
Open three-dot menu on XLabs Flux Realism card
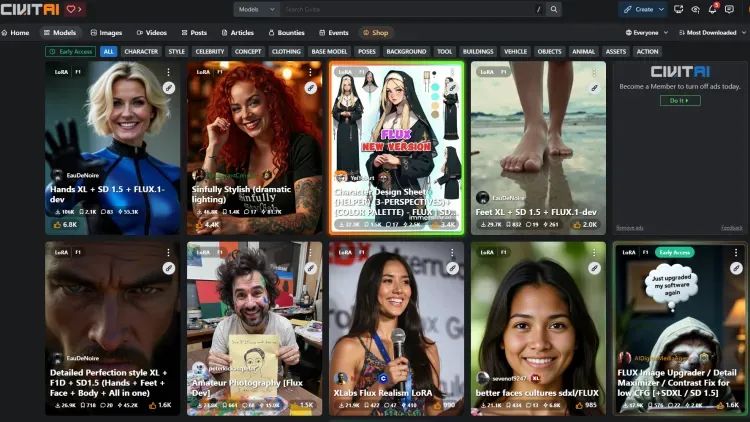(x=452, y=252)
